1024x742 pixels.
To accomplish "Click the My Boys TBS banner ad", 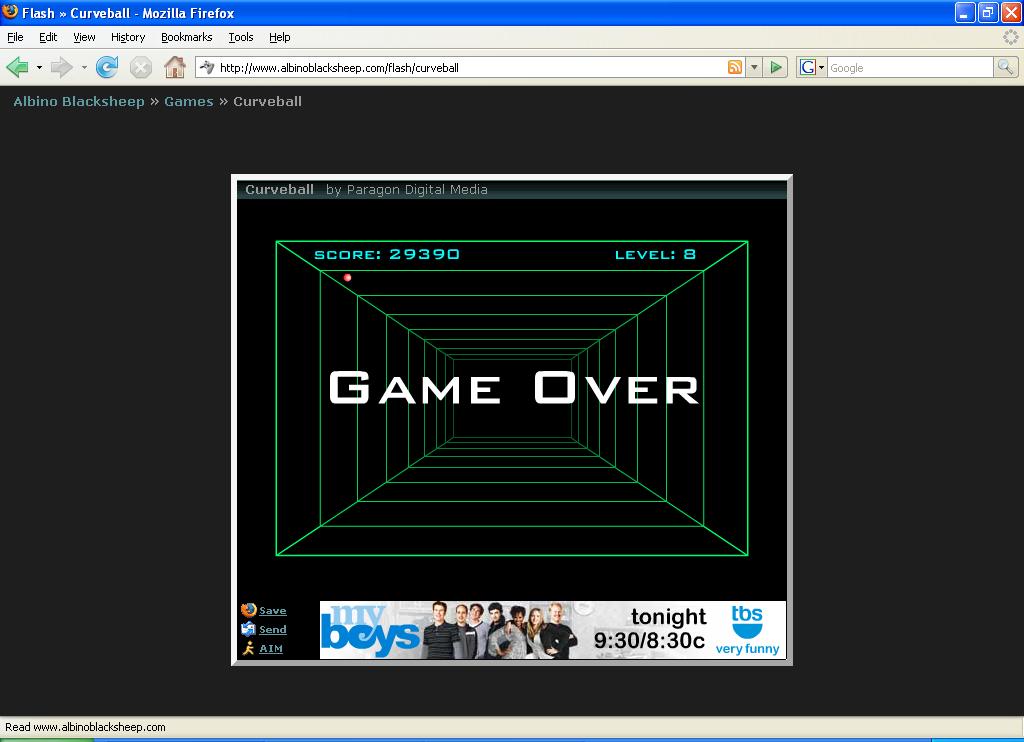I will click(552, 630).
